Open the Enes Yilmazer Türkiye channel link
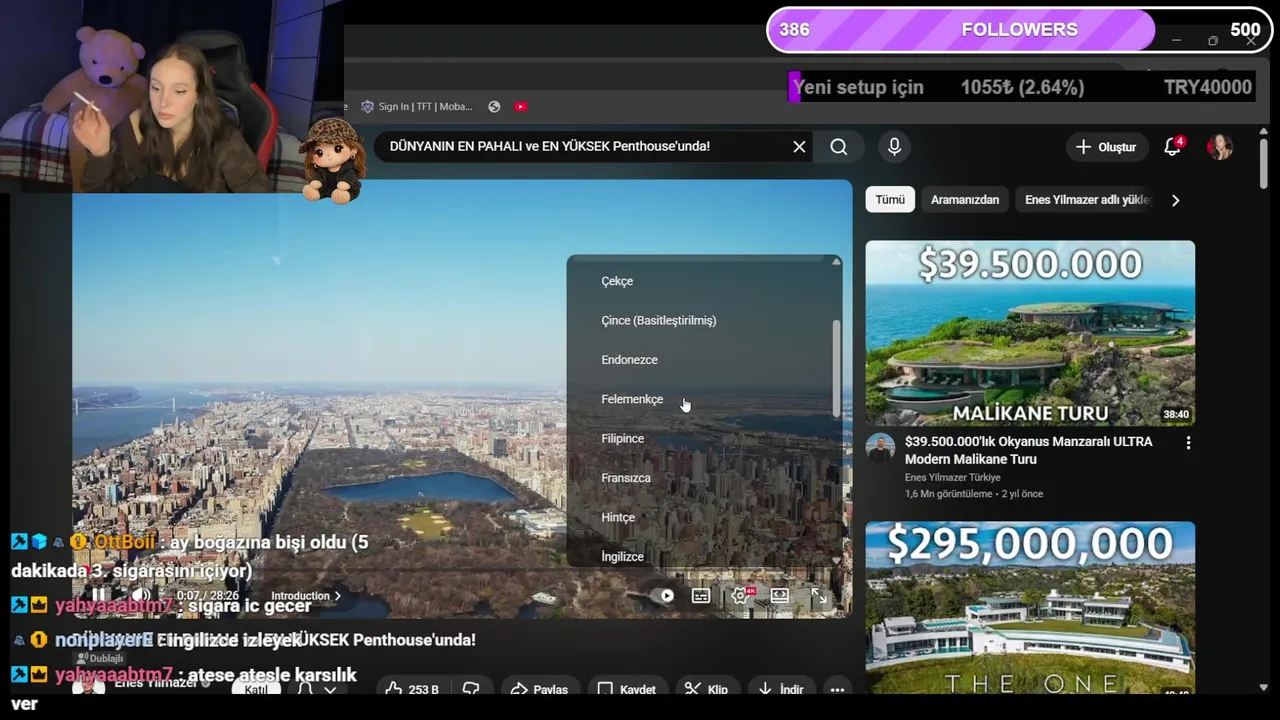The height and width of the screenshot is (720, 1280). tap(953, 478)
